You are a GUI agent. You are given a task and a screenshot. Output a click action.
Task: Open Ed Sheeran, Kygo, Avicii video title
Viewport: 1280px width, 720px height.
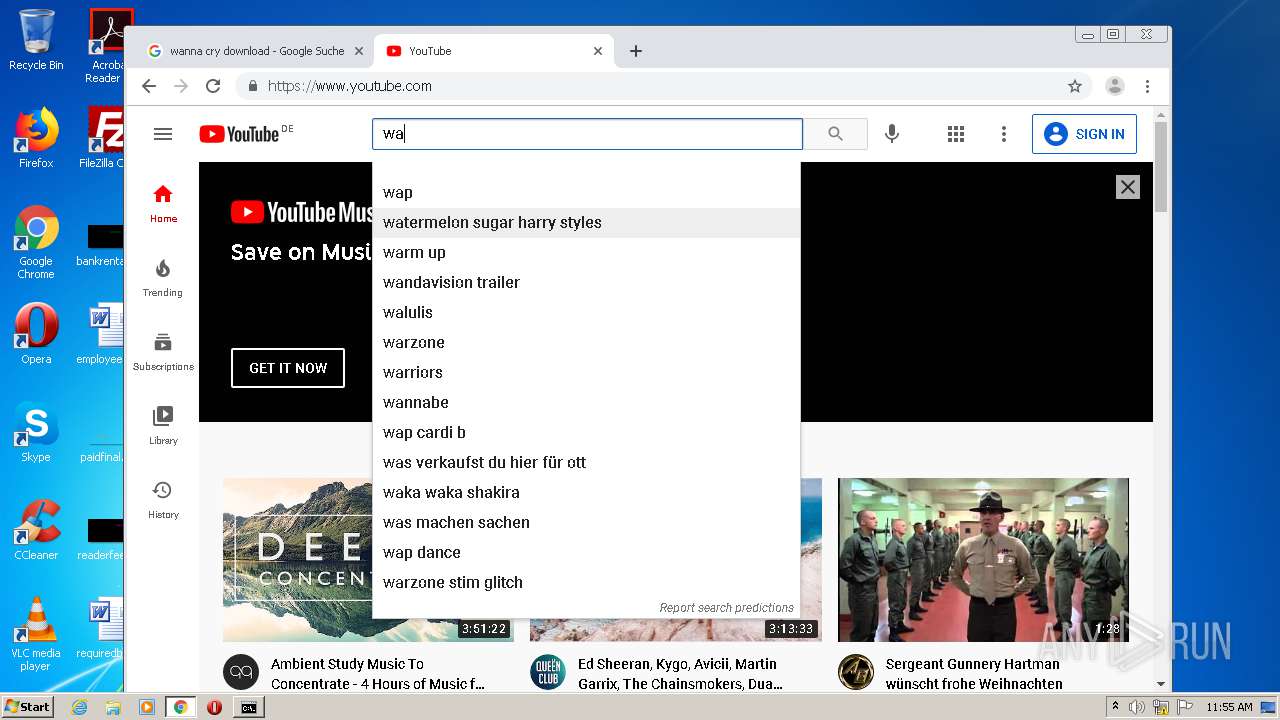tap(680, 674)
